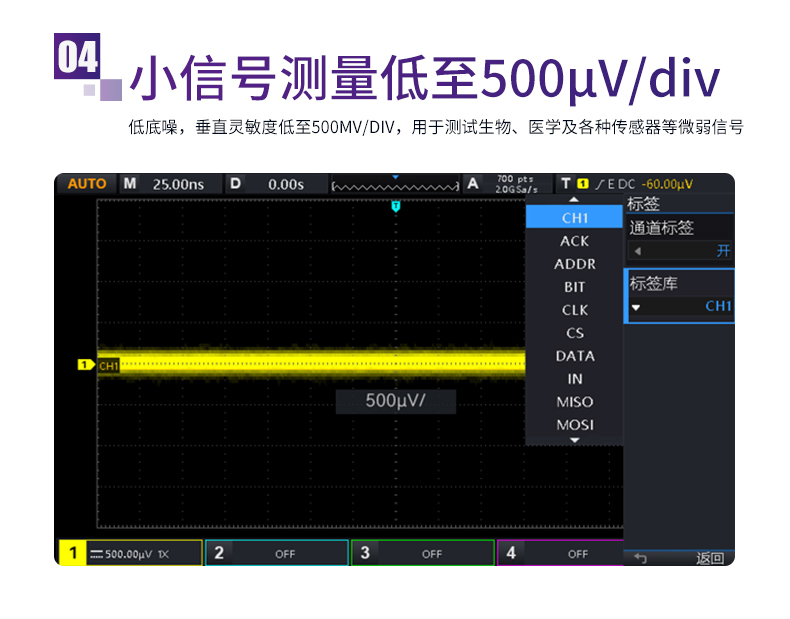Click the CH1 waveform label tag
The width and height of the screenshot is (790, 619).
108,366
